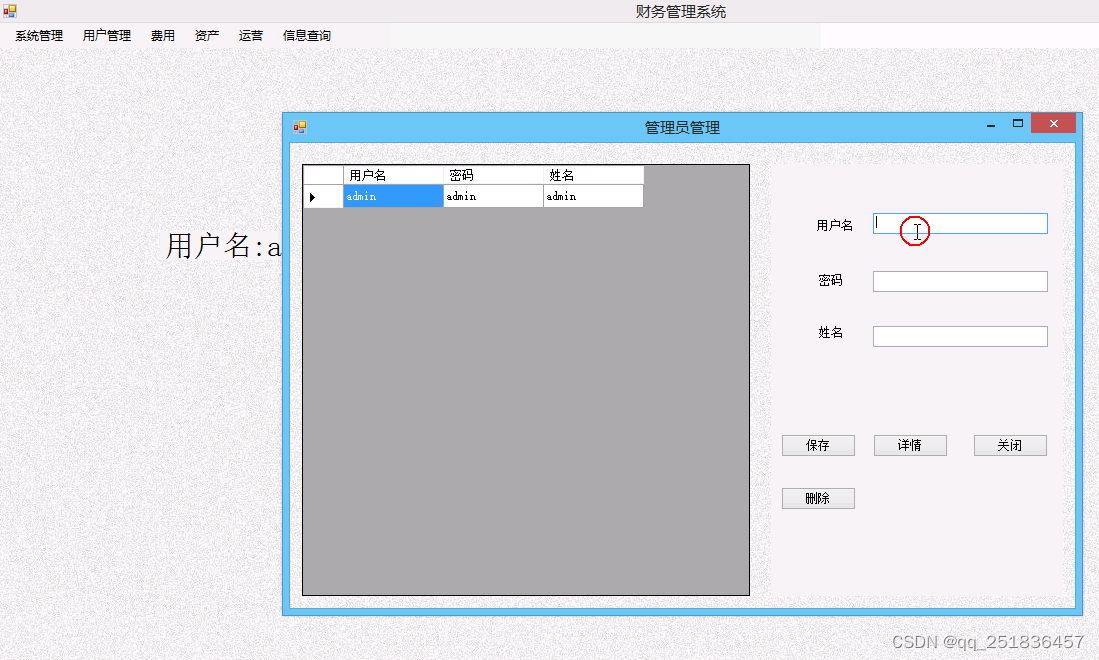Click the 保存 button to save
The width and height of the screenshot is (1099, 660).
click(x=818, y=445)
